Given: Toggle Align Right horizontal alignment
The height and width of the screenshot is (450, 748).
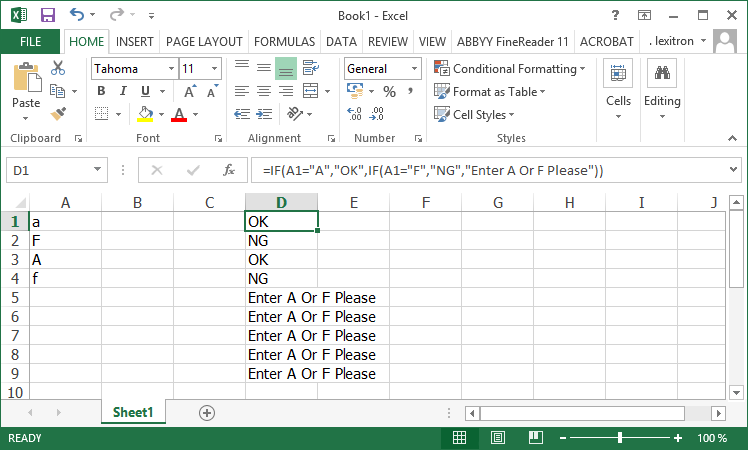Looking at the screenshot, I should 286,91.
